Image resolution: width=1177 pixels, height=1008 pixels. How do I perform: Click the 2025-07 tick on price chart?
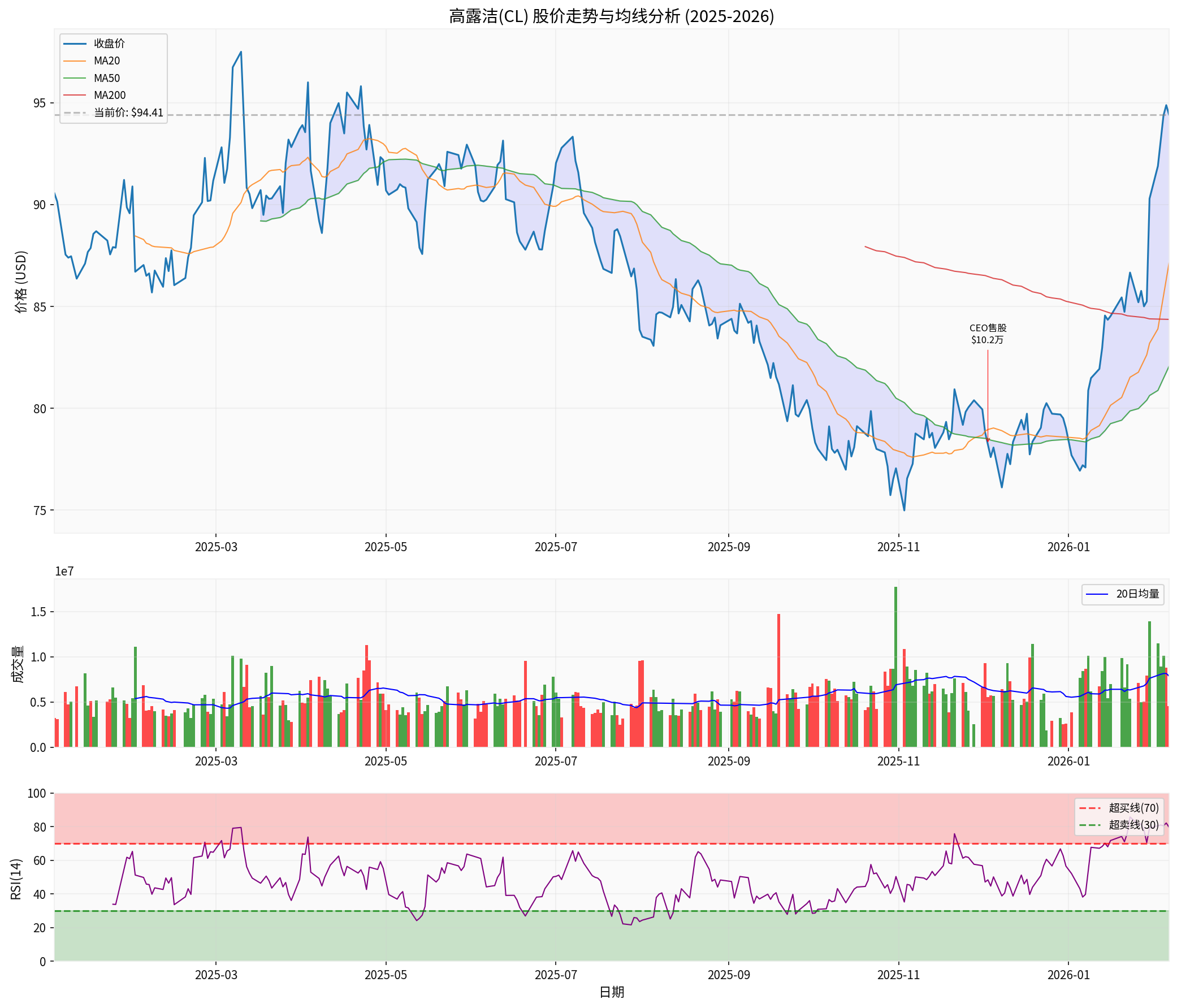click(x=556, y=547)
